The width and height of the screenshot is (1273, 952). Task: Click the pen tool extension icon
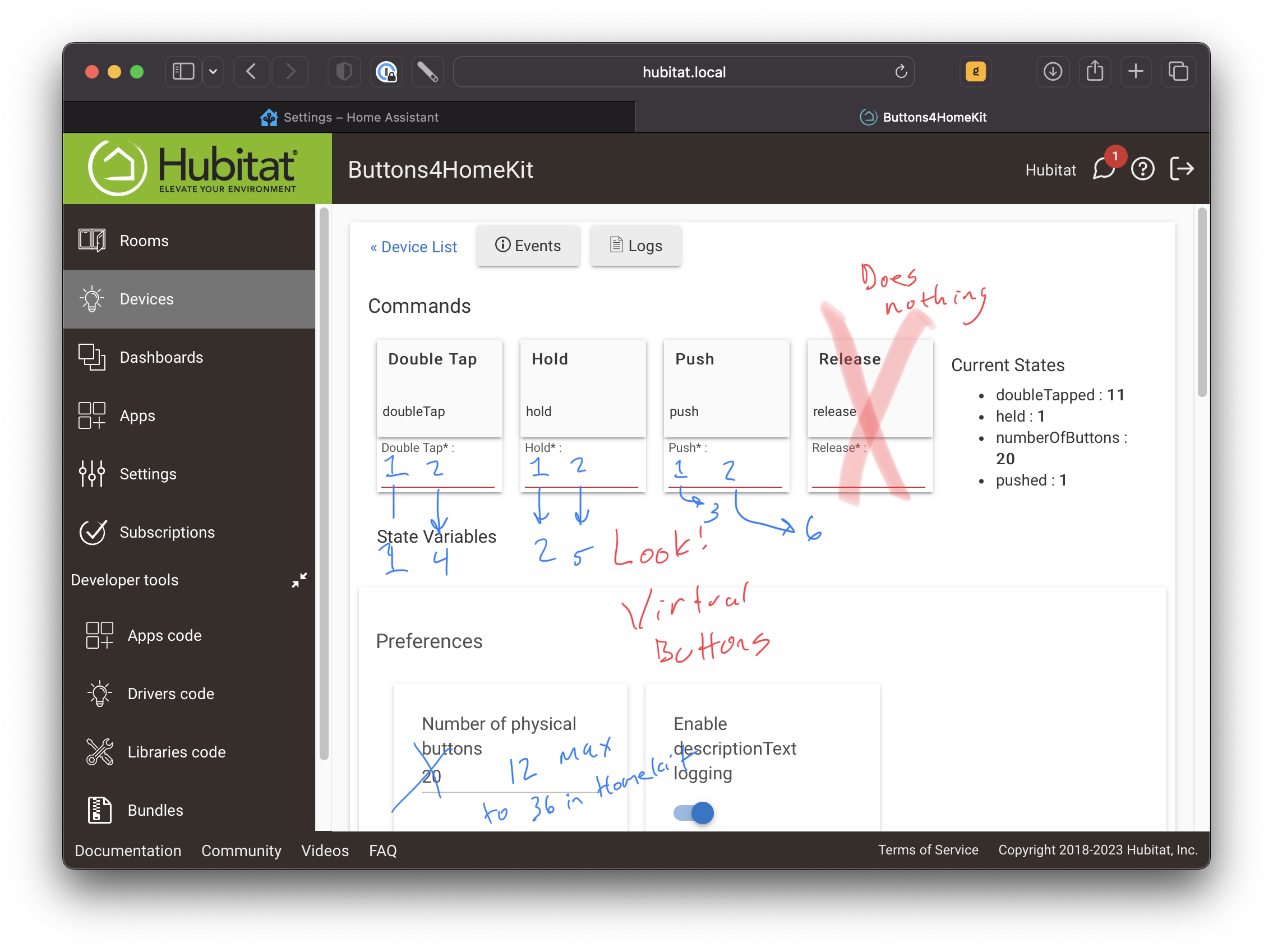pyautogui.click(x=427, y=71)
